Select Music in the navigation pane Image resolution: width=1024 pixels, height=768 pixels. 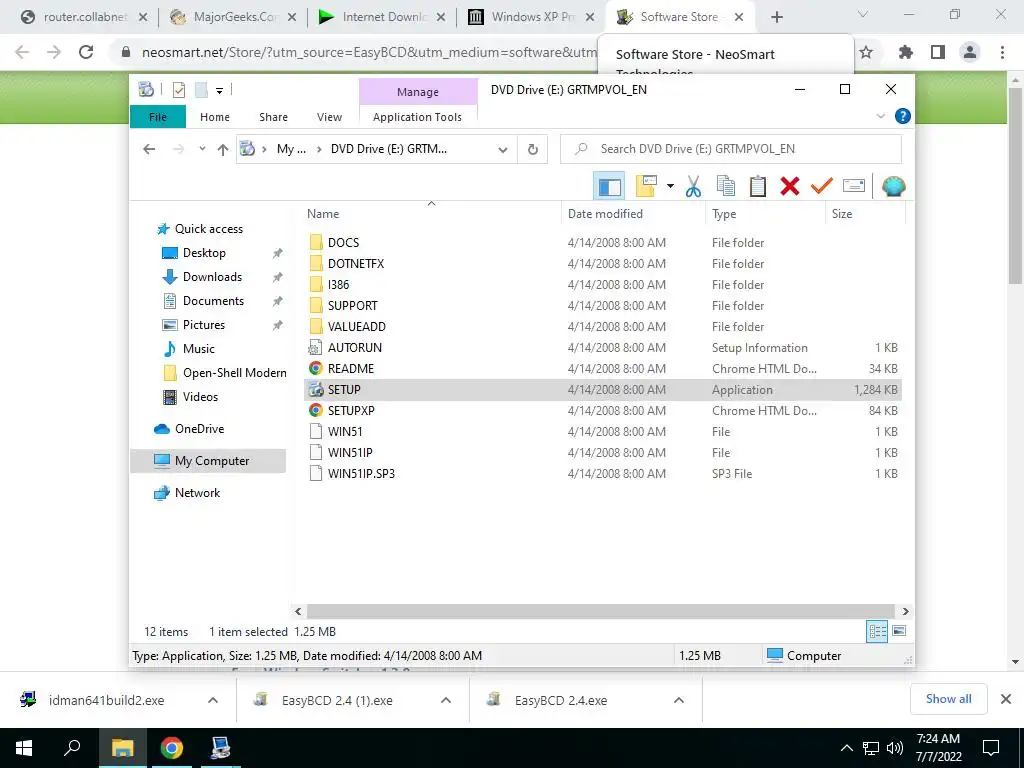tap(199, 349)
